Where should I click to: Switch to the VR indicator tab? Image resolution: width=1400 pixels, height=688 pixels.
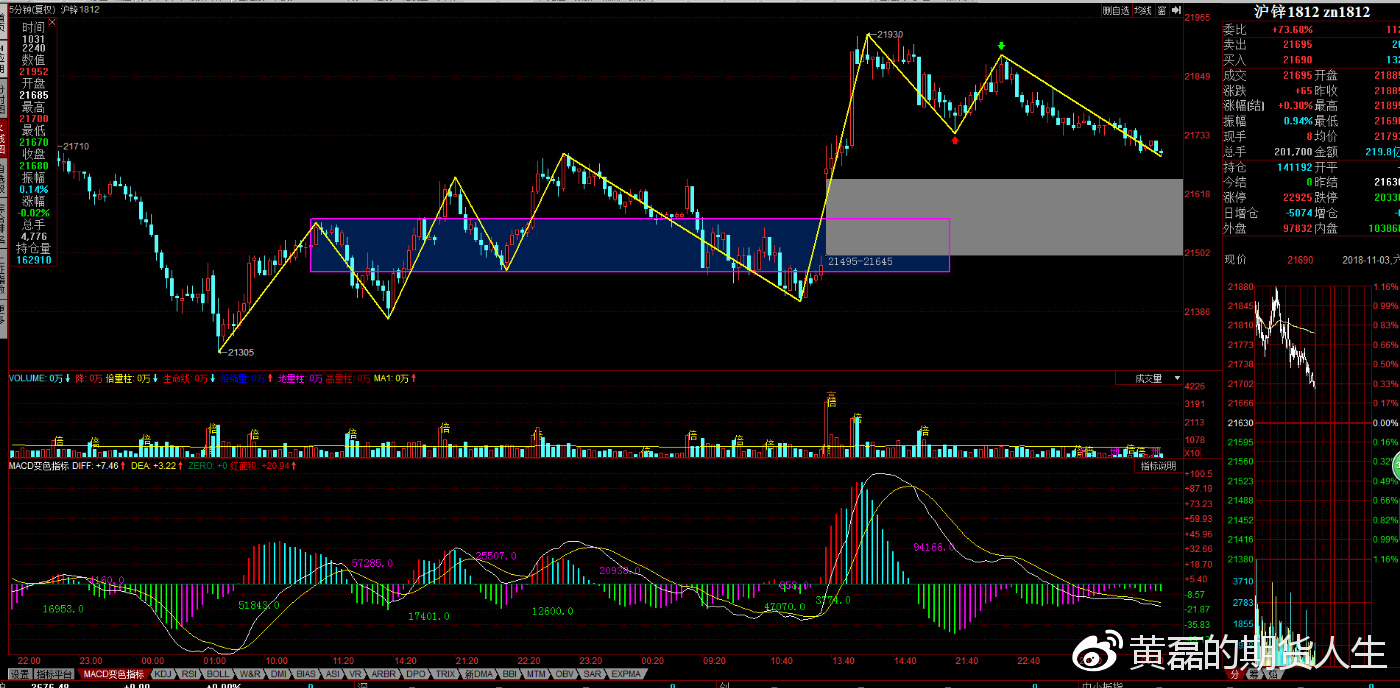tap(356, 674)
